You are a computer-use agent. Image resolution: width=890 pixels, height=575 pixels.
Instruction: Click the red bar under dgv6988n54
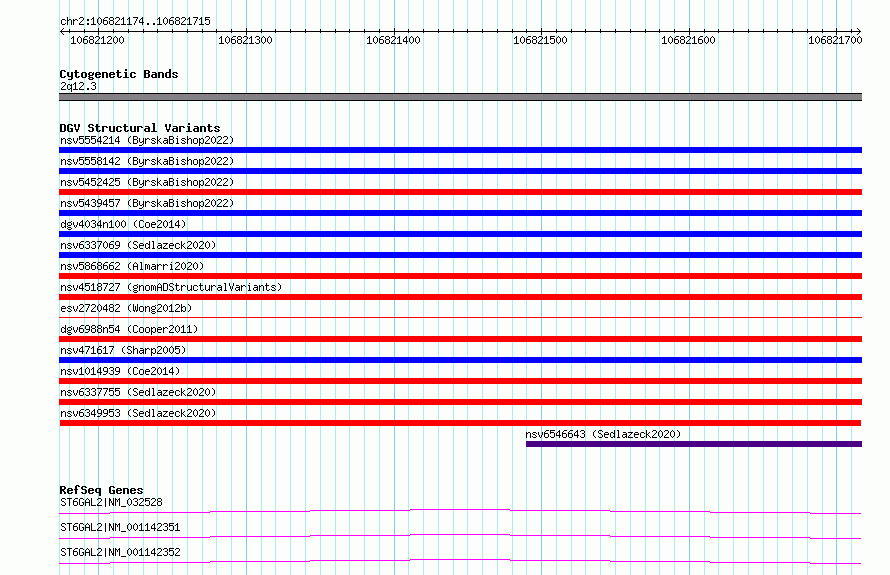(460, 339)
